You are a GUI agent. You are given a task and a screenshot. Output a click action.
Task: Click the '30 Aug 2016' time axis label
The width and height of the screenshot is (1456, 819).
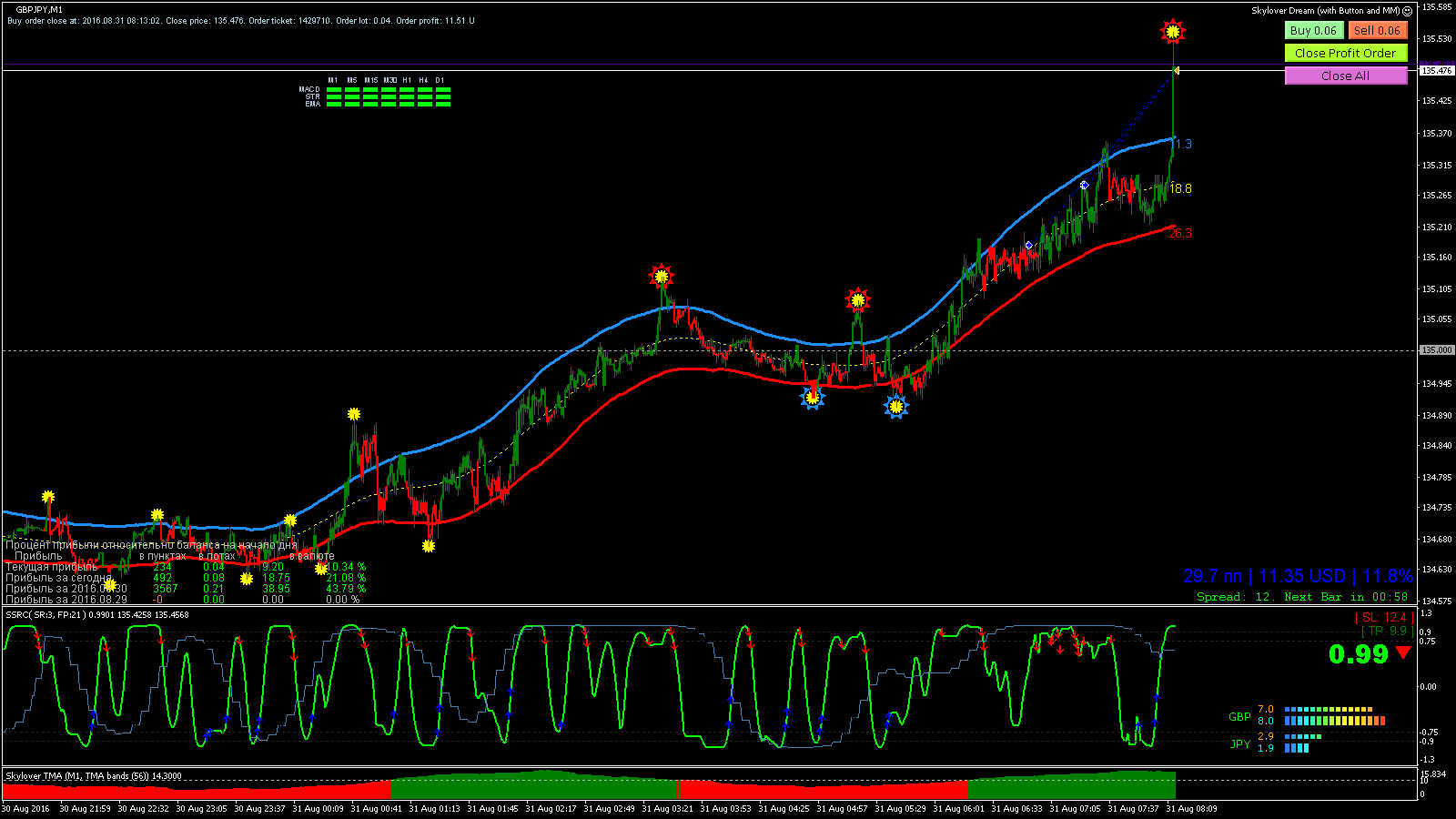pyautogui.click(x=26, y=808)
